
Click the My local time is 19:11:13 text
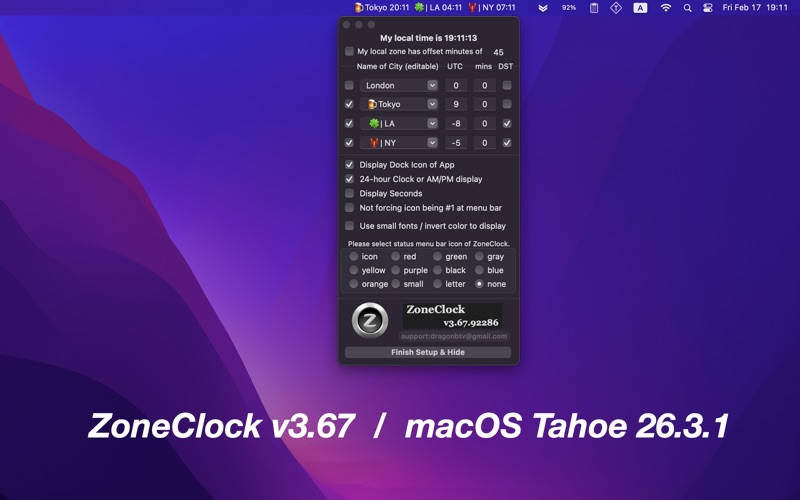[429, 38]
